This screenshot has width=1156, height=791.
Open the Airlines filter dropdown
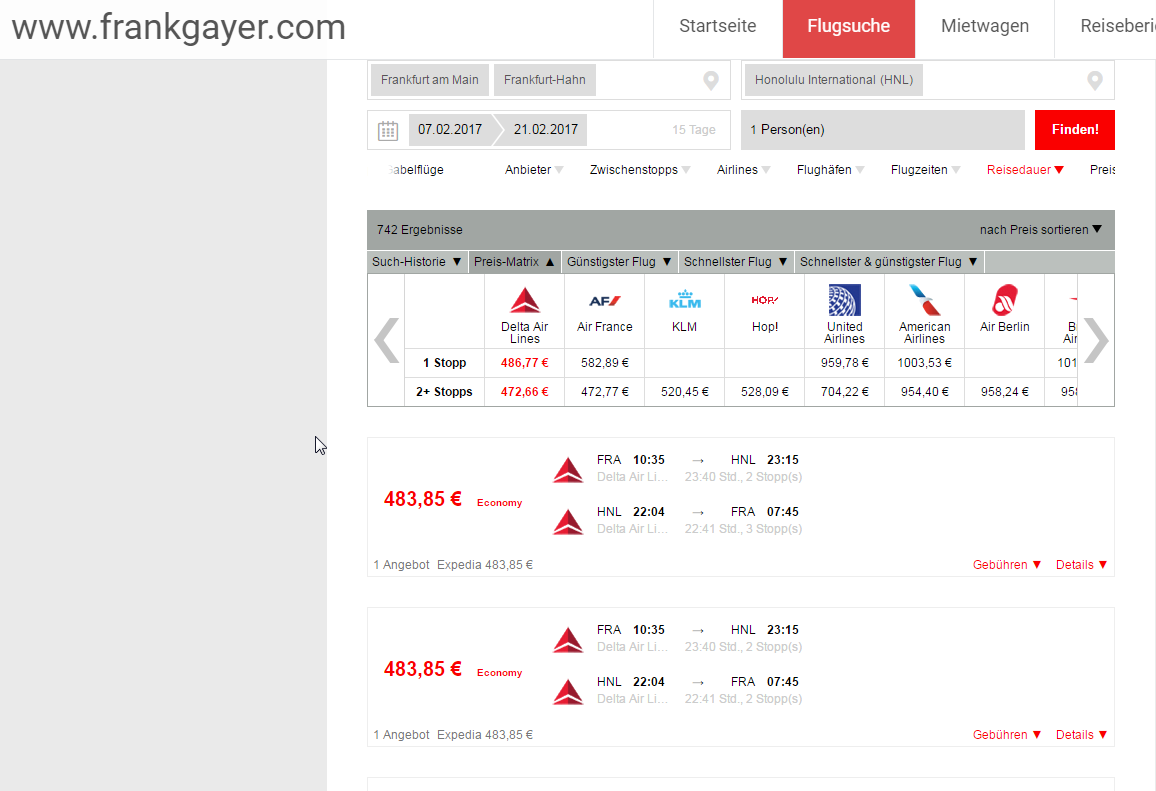(x=743, y=170)
